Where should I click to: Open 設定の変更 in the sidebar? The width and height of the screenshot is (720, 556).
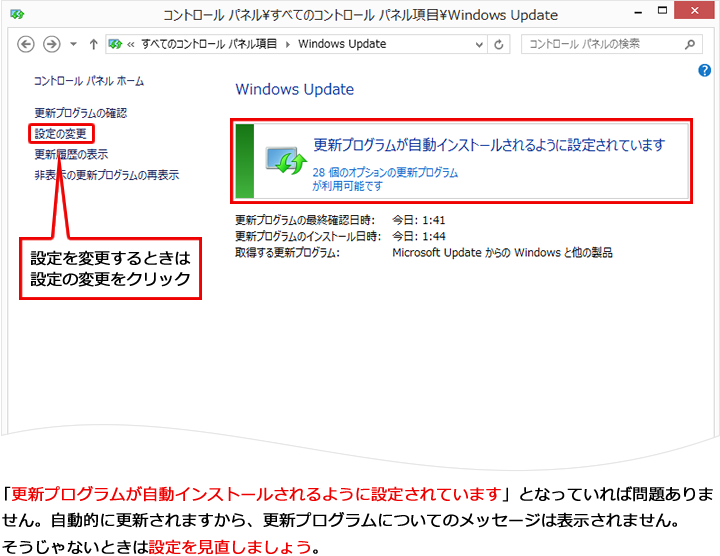[61, 134]
